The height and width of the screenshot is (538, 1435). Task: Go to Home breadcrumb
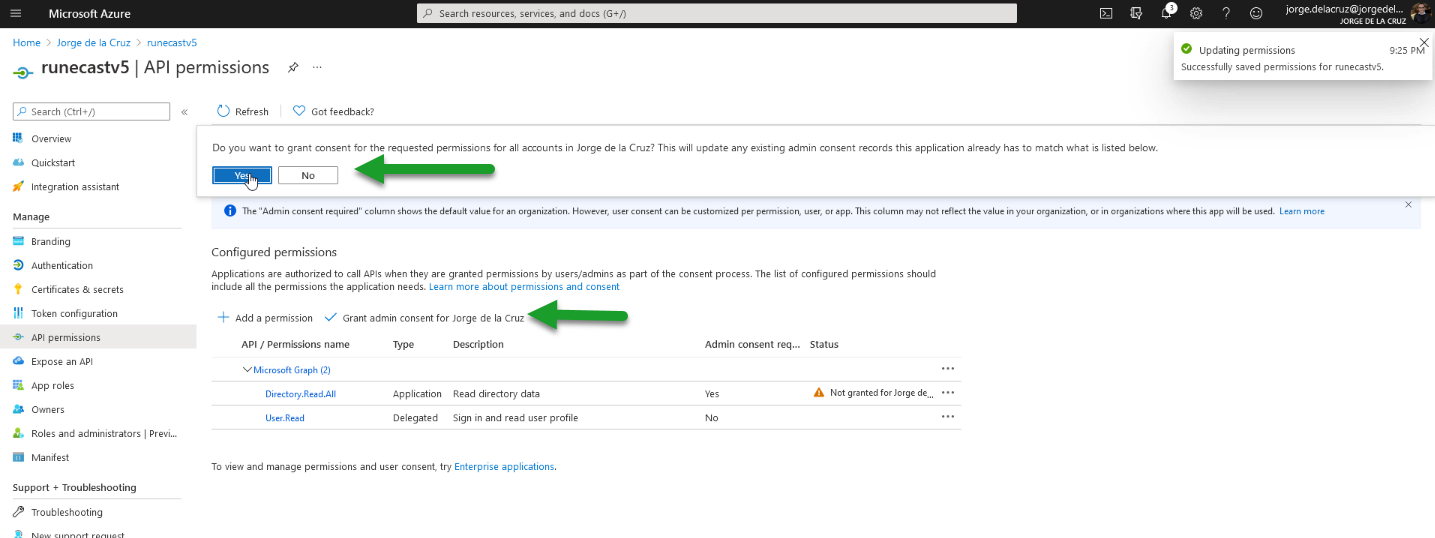pos(26,43)
